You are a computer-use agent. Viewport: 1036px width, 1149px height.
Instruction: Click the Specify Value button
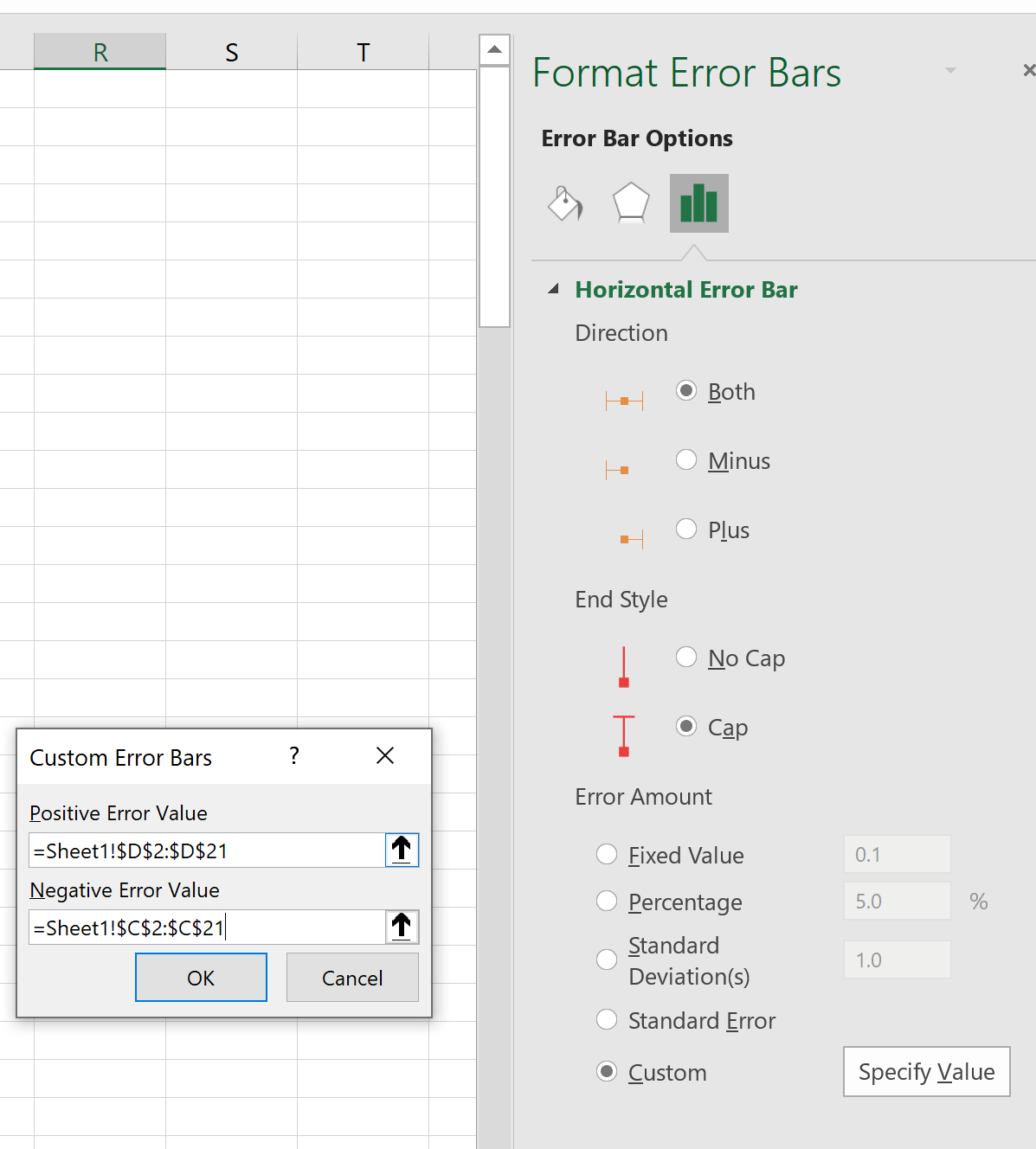pos(926,1071)
